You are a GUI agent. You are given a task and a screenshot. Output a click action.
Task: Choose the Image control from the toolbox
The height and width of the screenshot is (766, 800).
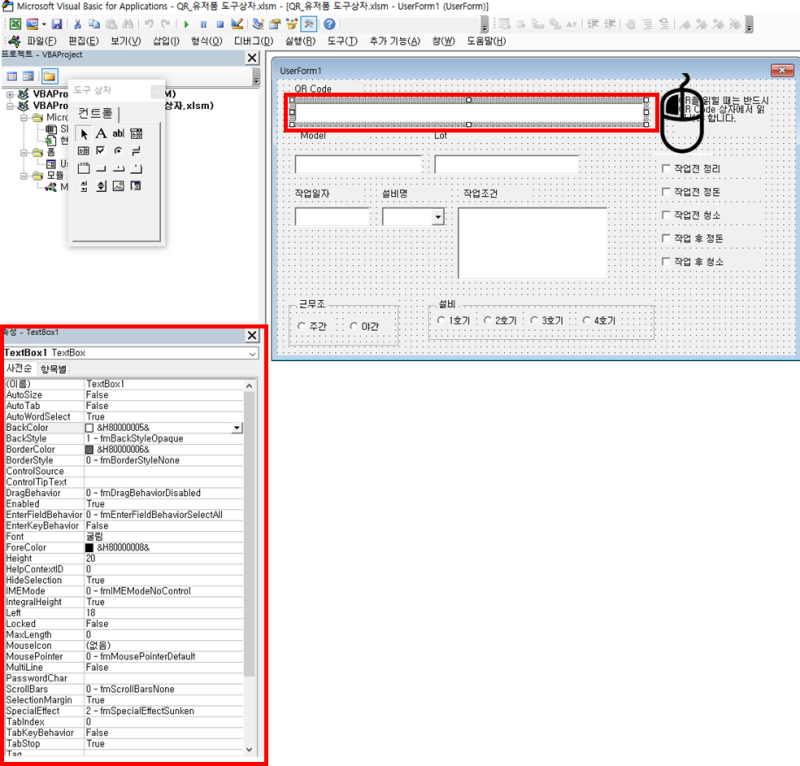[x=118, y=186]
